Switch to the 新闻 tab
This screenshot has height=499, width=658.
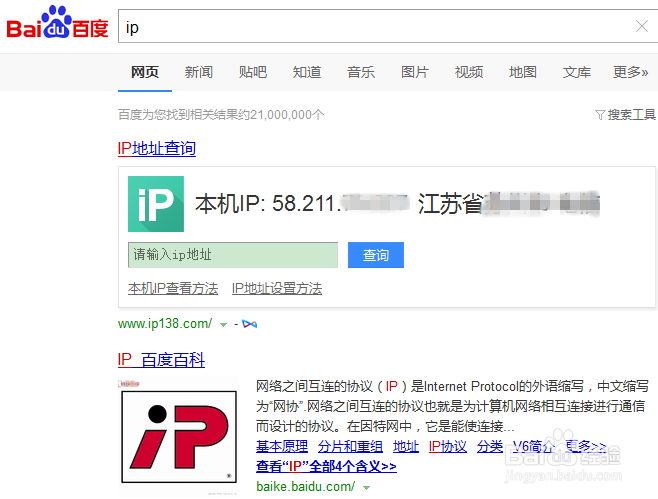[198, 72]
